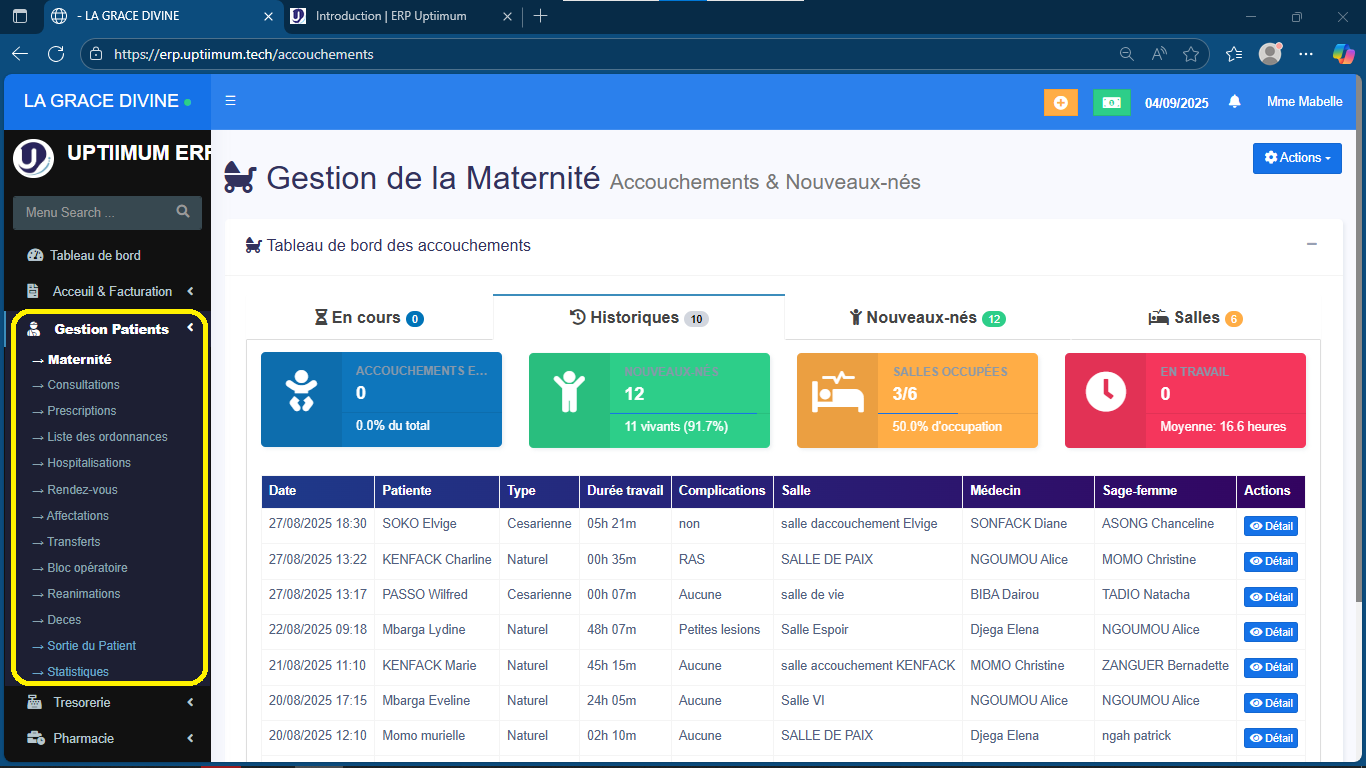The image size is (1366, 768).
Task: Expand the Tresorerie menu
Action: point(111,702)
